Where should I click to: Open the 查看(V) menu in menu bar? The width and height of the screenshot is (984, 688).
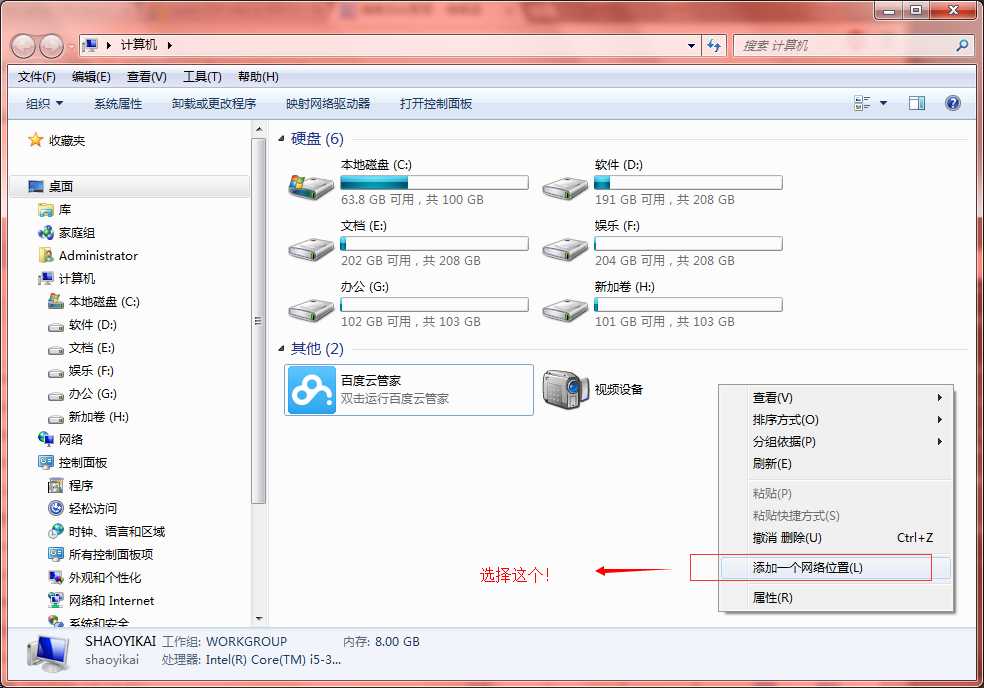147,77
